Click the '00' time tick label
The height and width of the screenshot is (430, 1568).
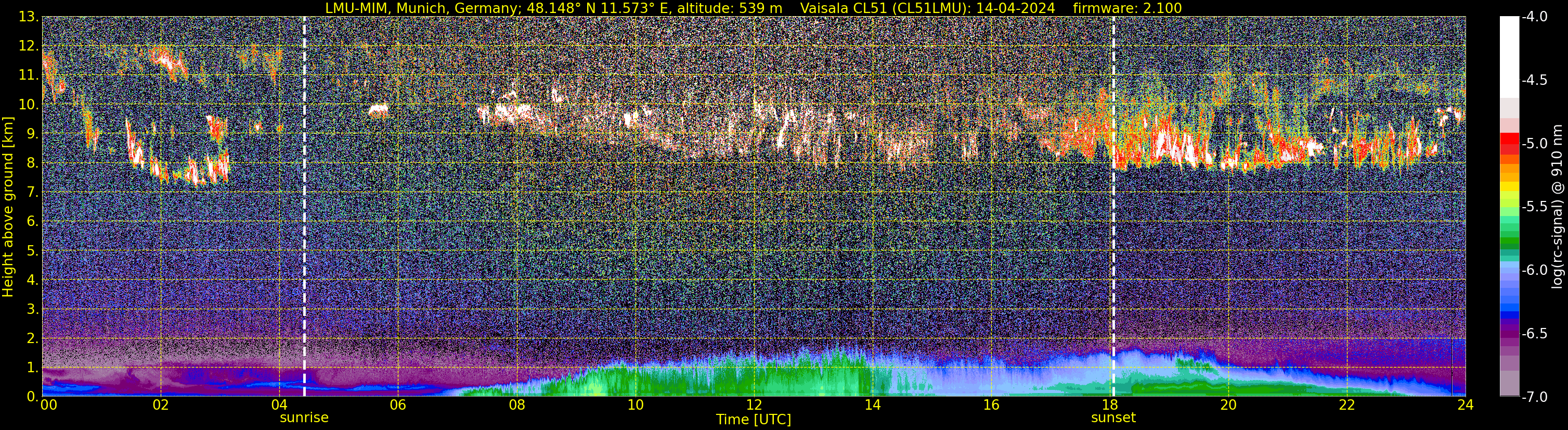click(49, 405)
